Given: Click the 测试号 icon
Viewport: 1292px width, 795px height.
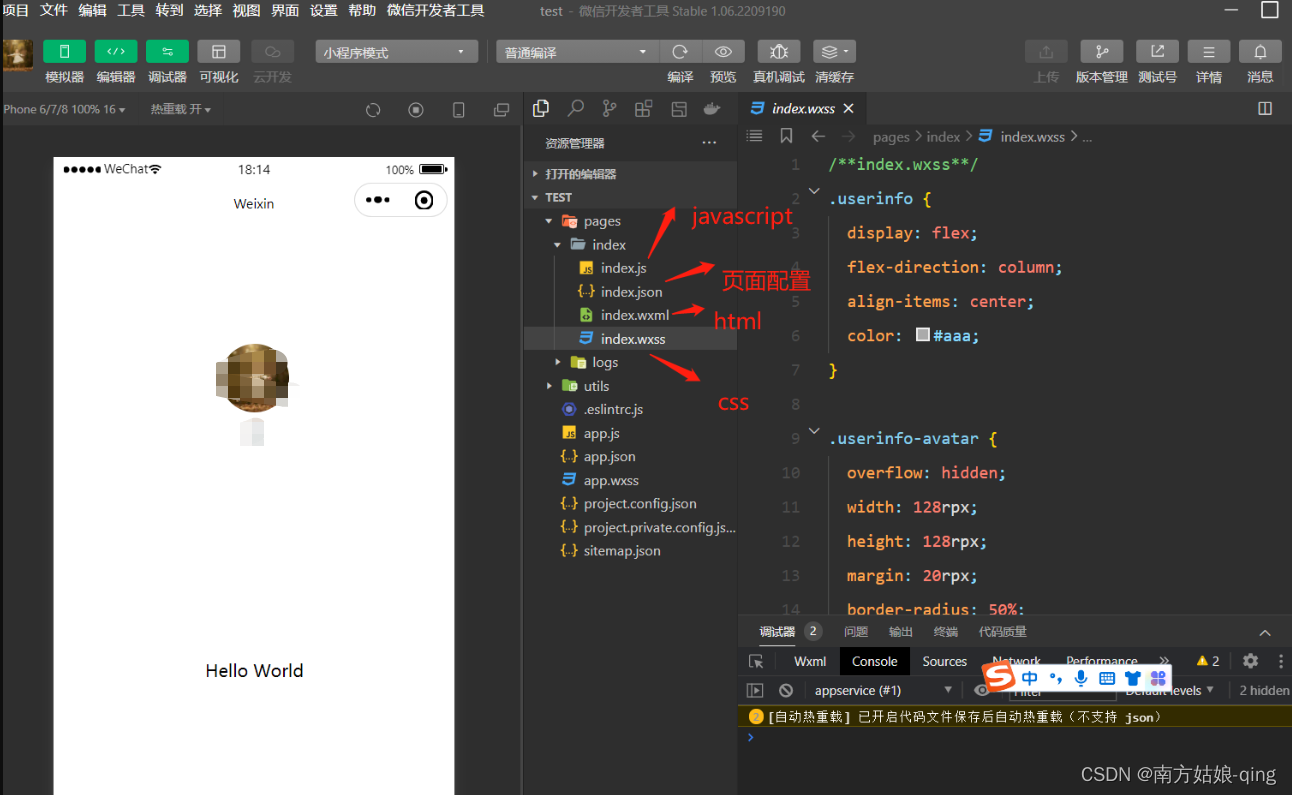Looking at the screenshot, I should click(1157, 52).
